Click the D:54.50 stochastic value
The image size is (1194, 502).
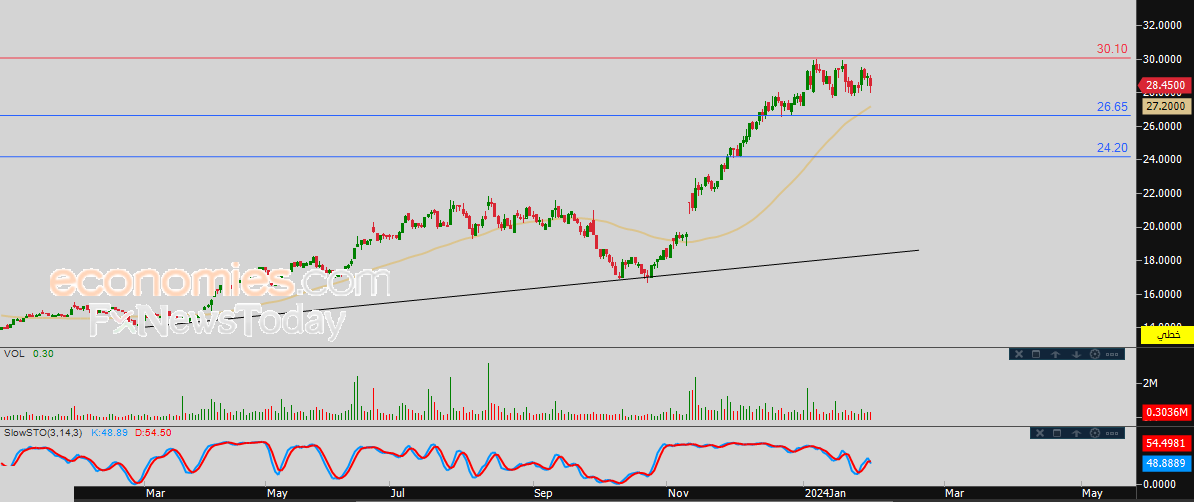(x=153, y=433)
